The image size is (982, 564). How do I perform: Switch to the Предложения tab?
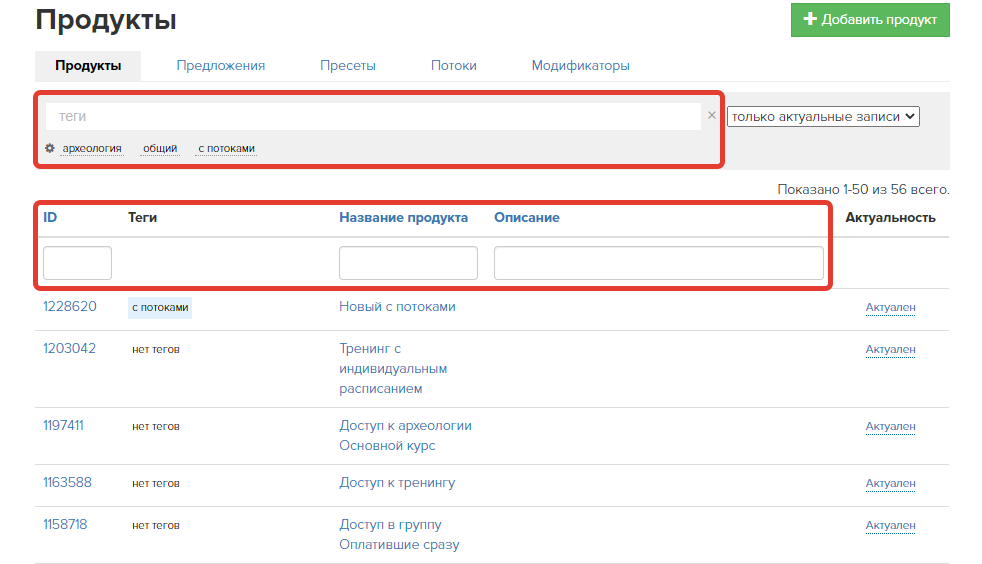click(220, 66)
